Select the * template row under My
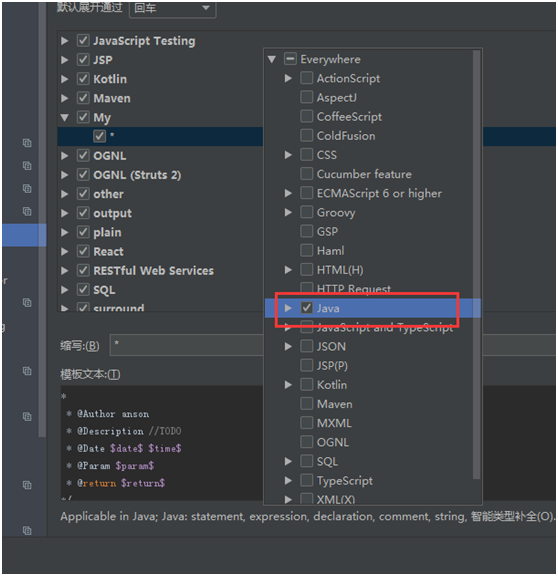Screen dimensions: 558x576 click(160, 136)
